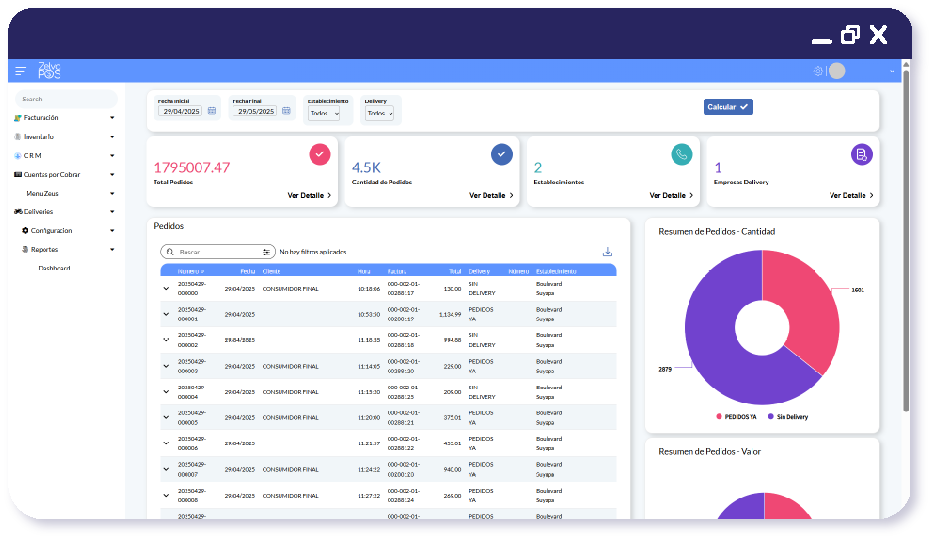Viewport: 935px width, 542px height.
Task: Click the ZeusPOS logo in header
Action: coord(49,71)
